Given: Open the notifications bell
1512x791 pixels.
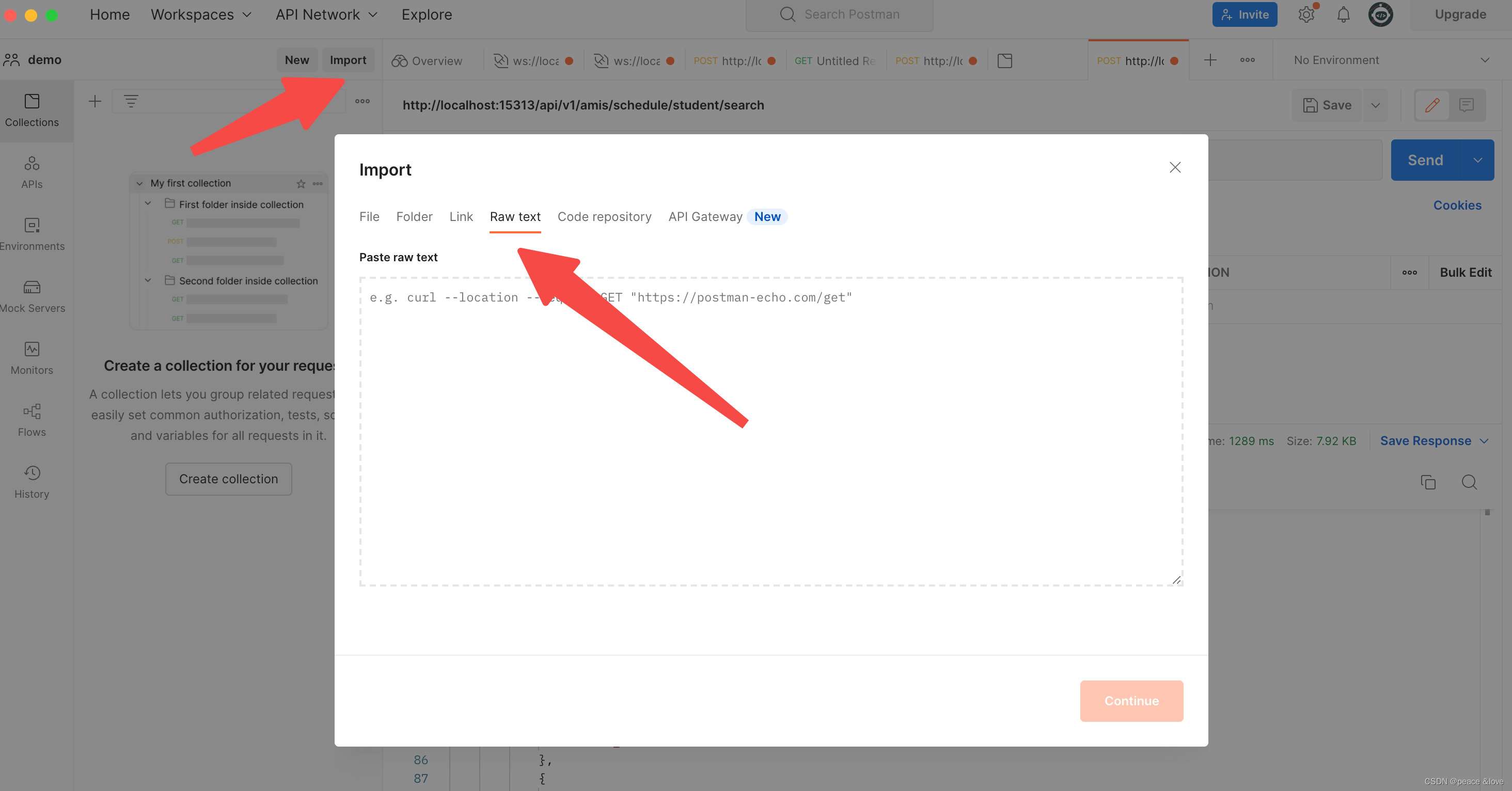Looking at the screenshot, I should 1343,14.
